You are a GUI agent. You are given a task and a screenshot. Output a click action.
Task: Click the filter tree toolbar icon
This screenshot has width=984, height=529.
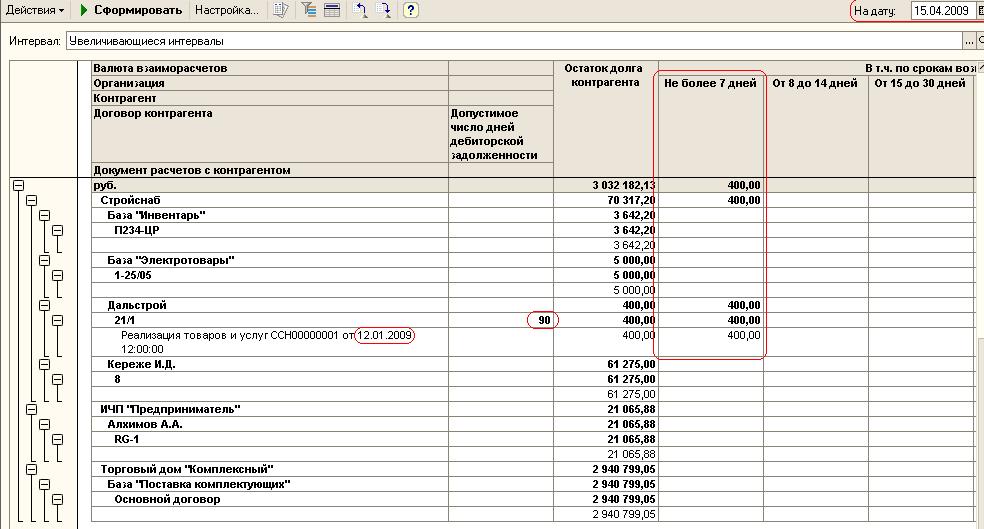[x=308, y=10]
